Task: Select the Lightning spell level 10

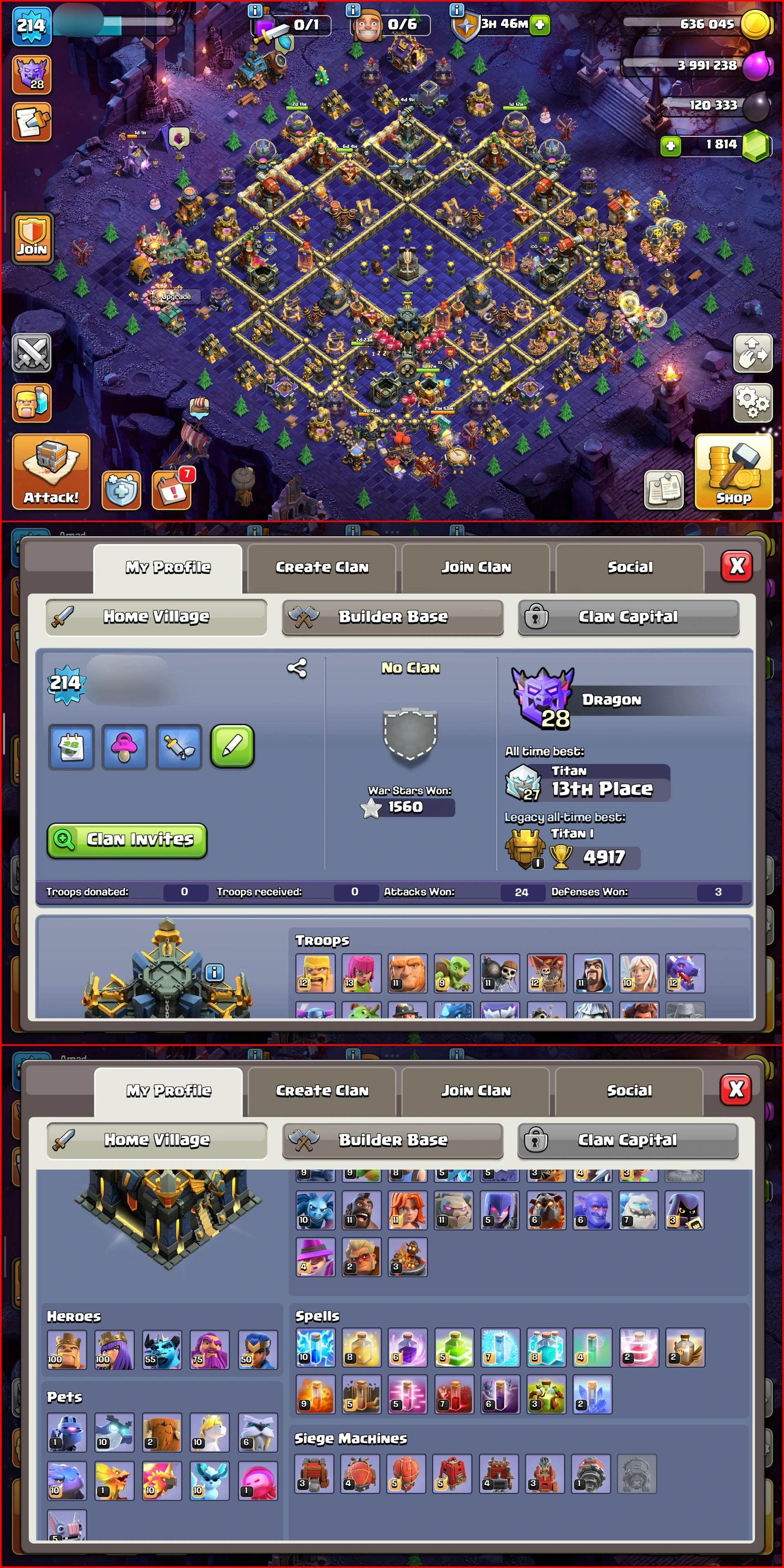Action: tap(315, 1348)
